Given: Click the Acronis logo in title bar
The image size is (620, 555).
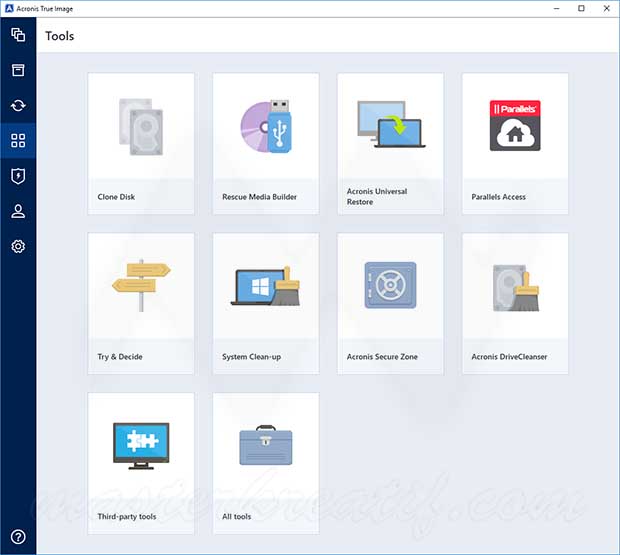Looking at the screenshot, I should click(x=9, y=8).
